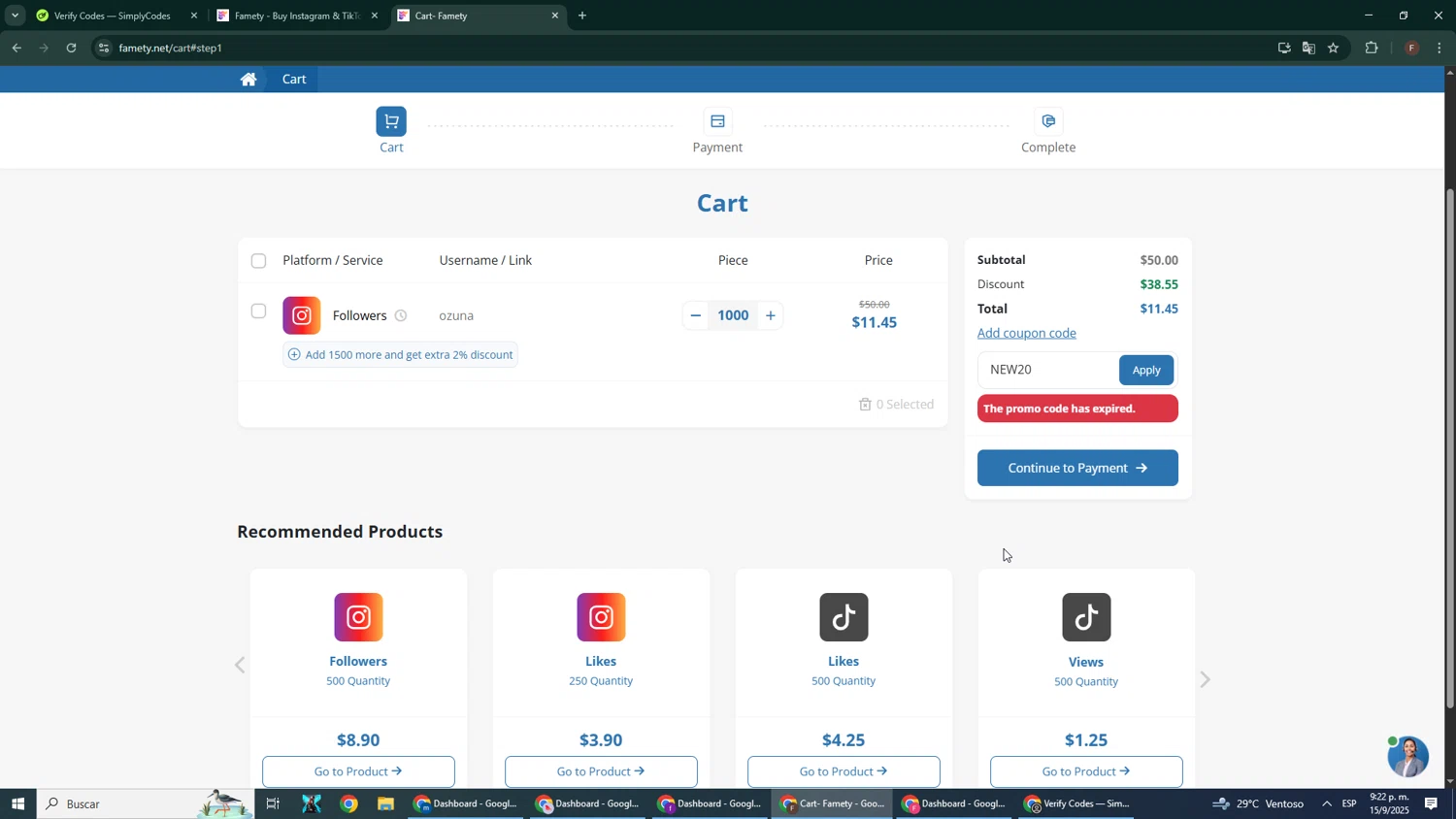The height and width of the screenshot is (819, 1456).
Task: Open the Google Translate icon in address bar
Action: pos(1308,48)
